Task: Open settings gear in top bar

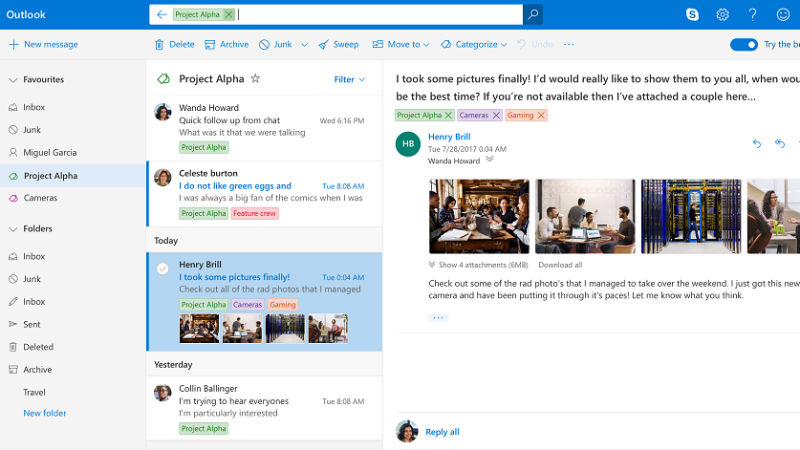Action: pyautogui.click(x=723, y=14)
